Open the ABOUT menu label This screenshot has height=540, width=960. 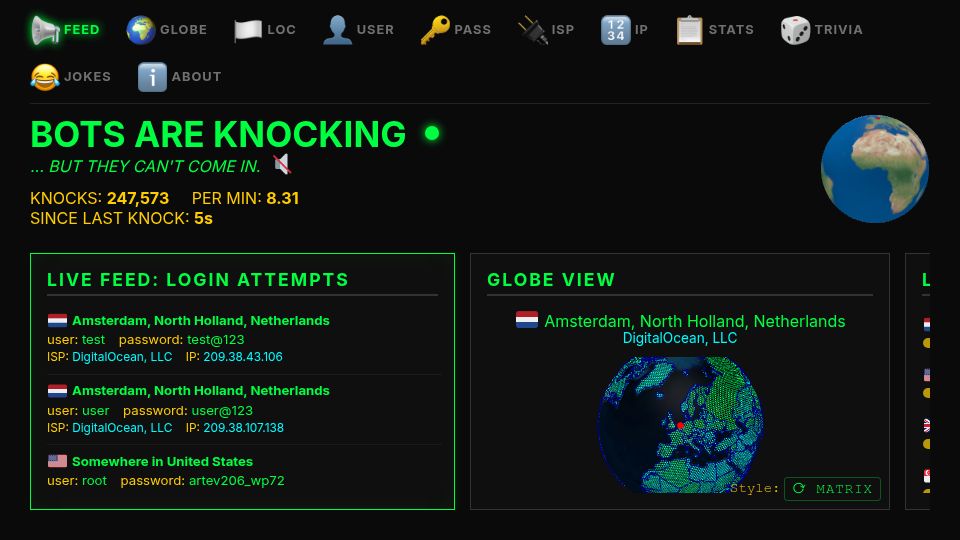197,77
